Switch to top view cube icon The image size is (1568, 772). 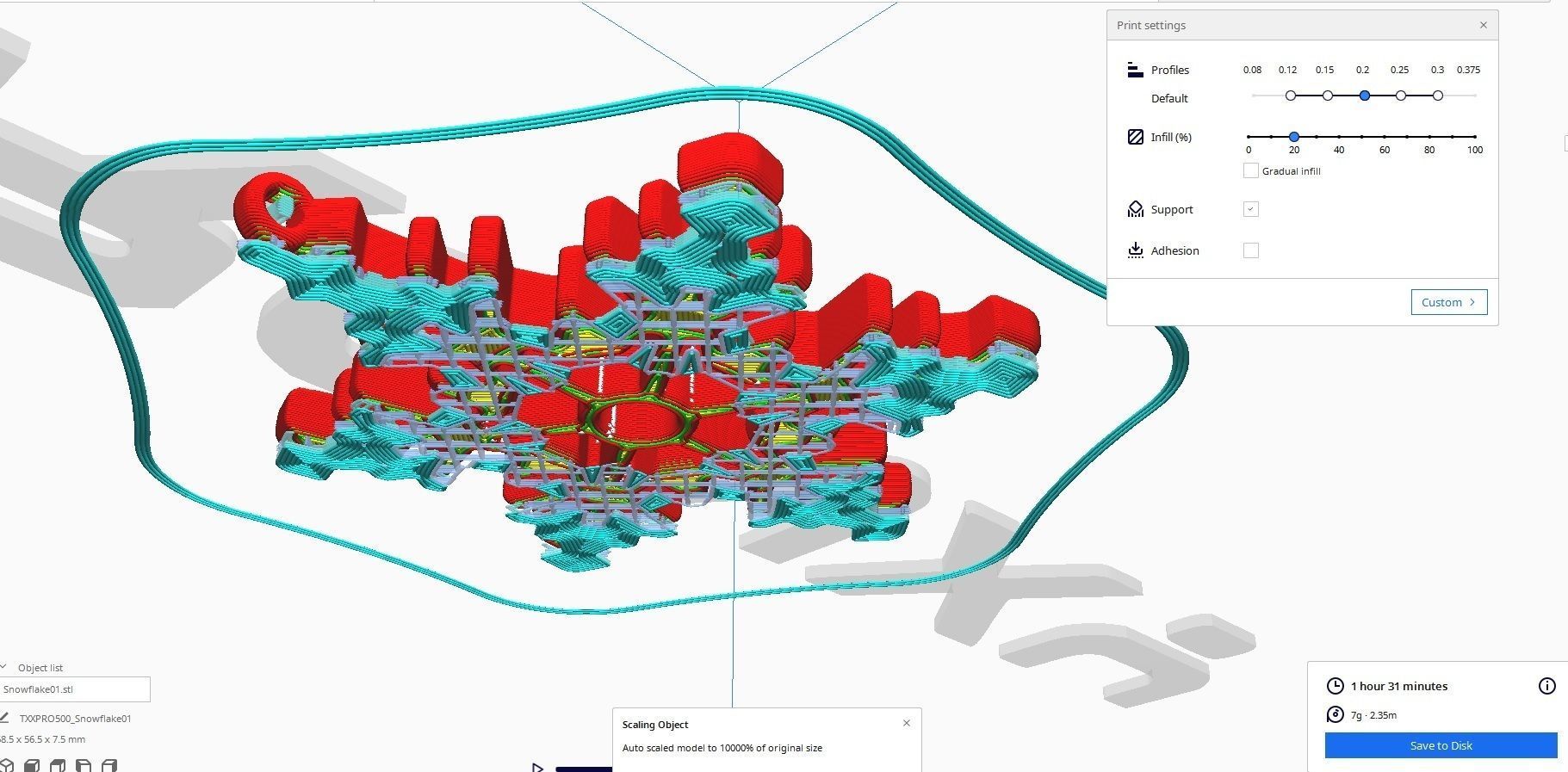58,765
